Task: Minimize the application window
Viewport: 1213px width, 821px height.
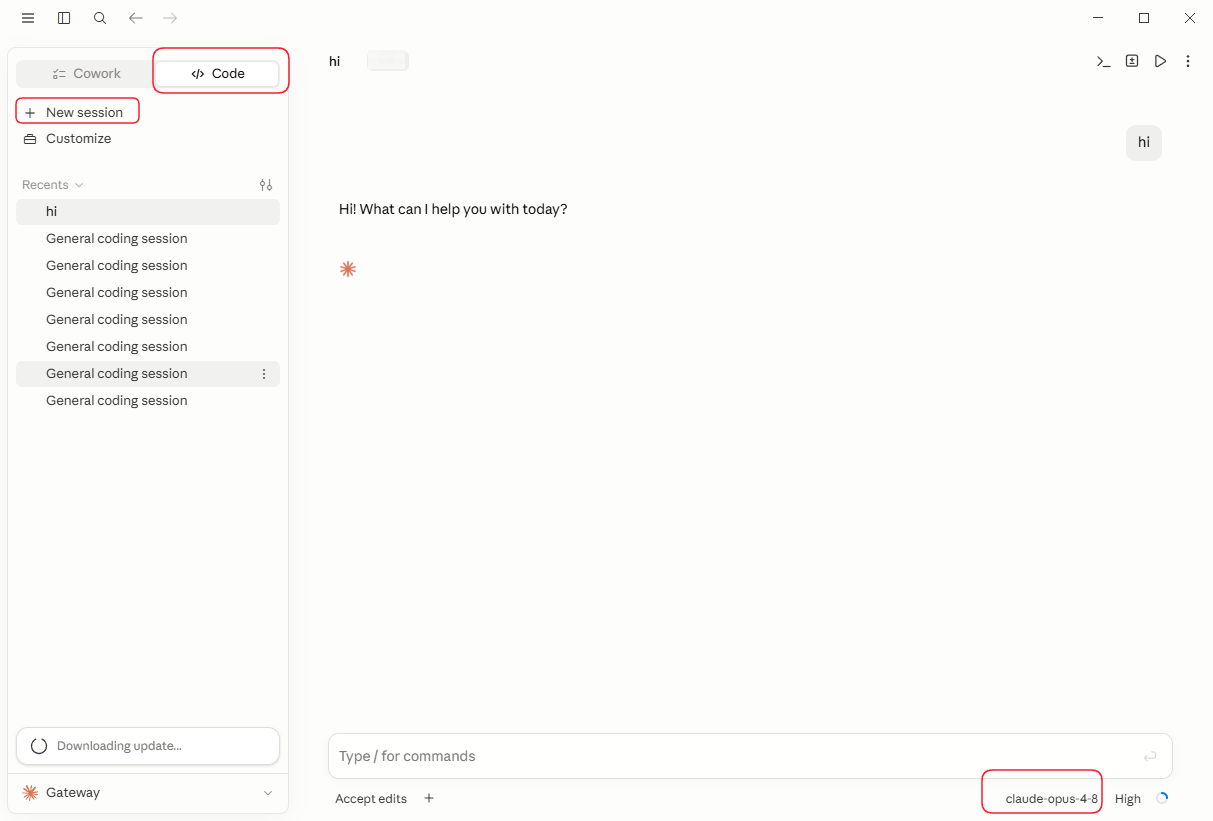Action: tap(1098, 18)
